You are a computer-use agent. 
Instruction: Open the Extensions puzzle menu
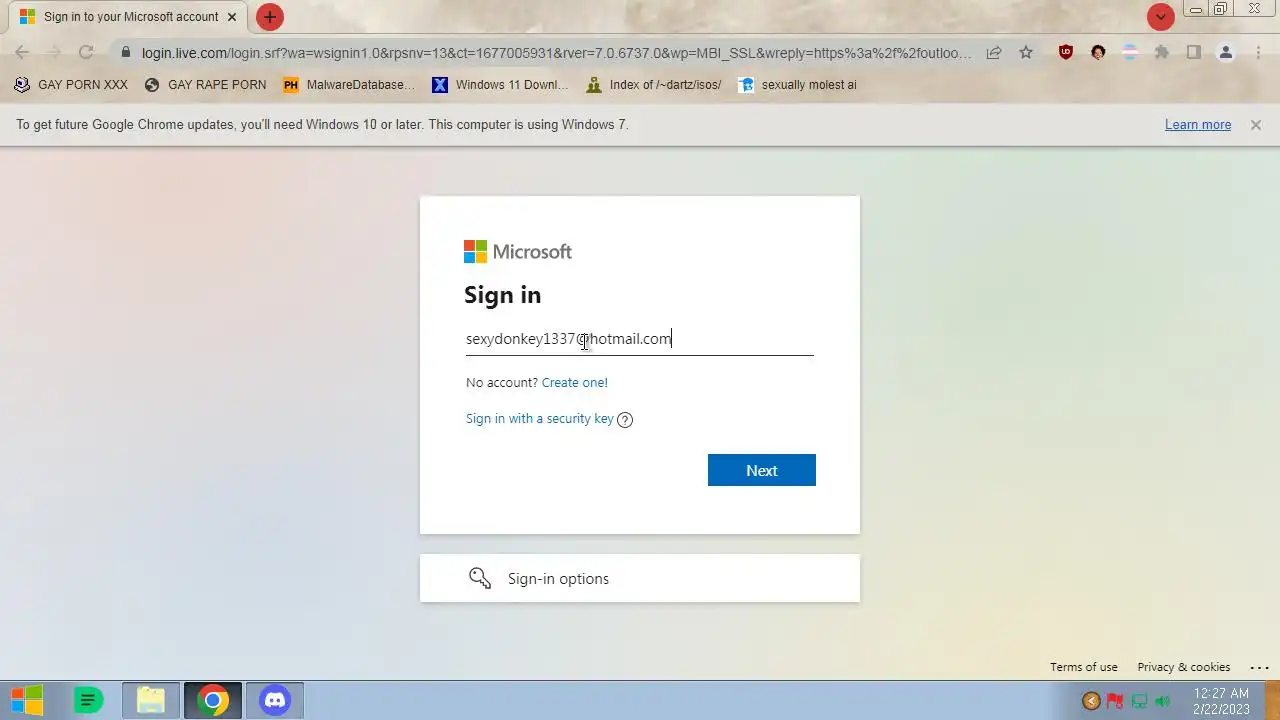coord(1162,53)
